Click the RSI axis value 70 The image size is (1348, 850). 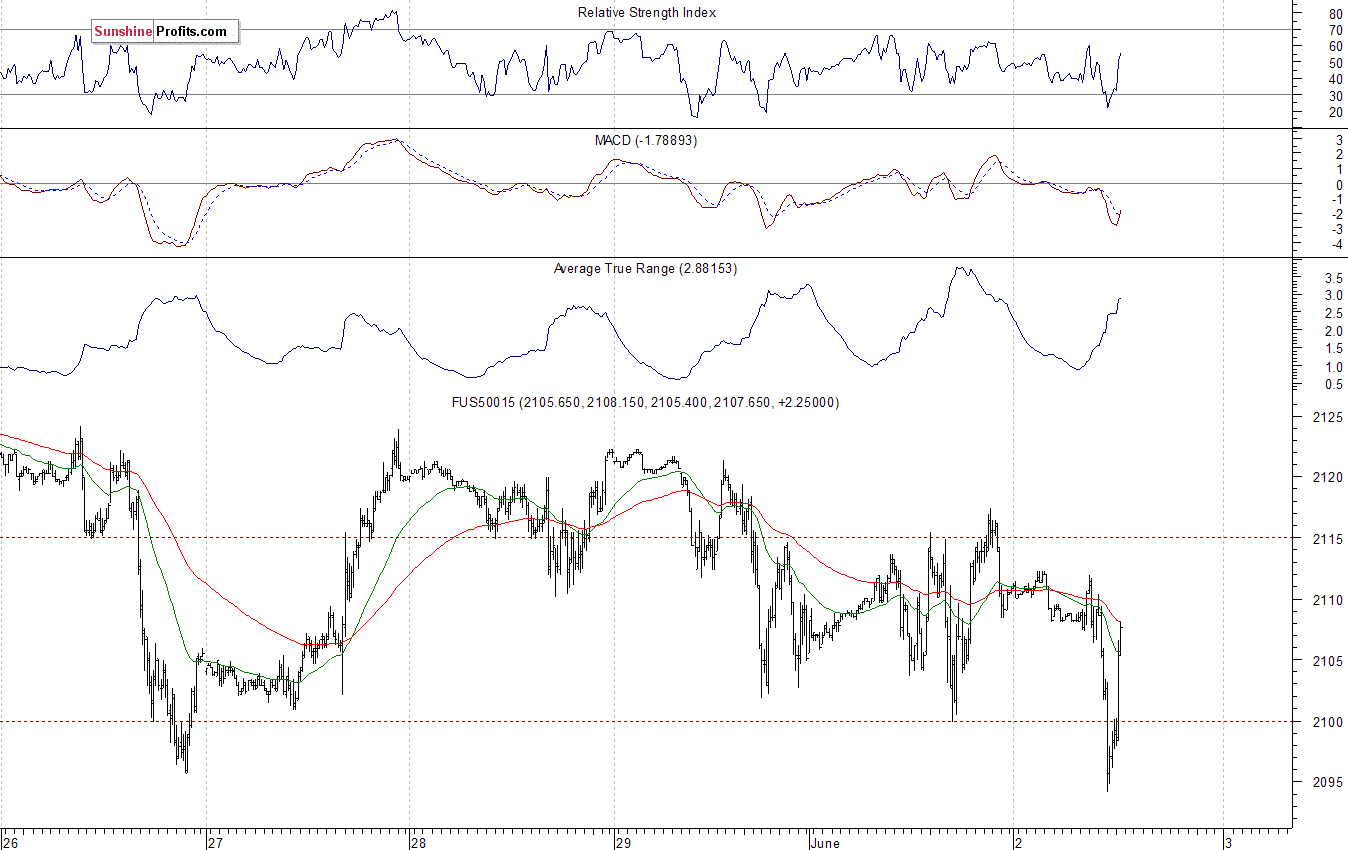point(1335,31)
